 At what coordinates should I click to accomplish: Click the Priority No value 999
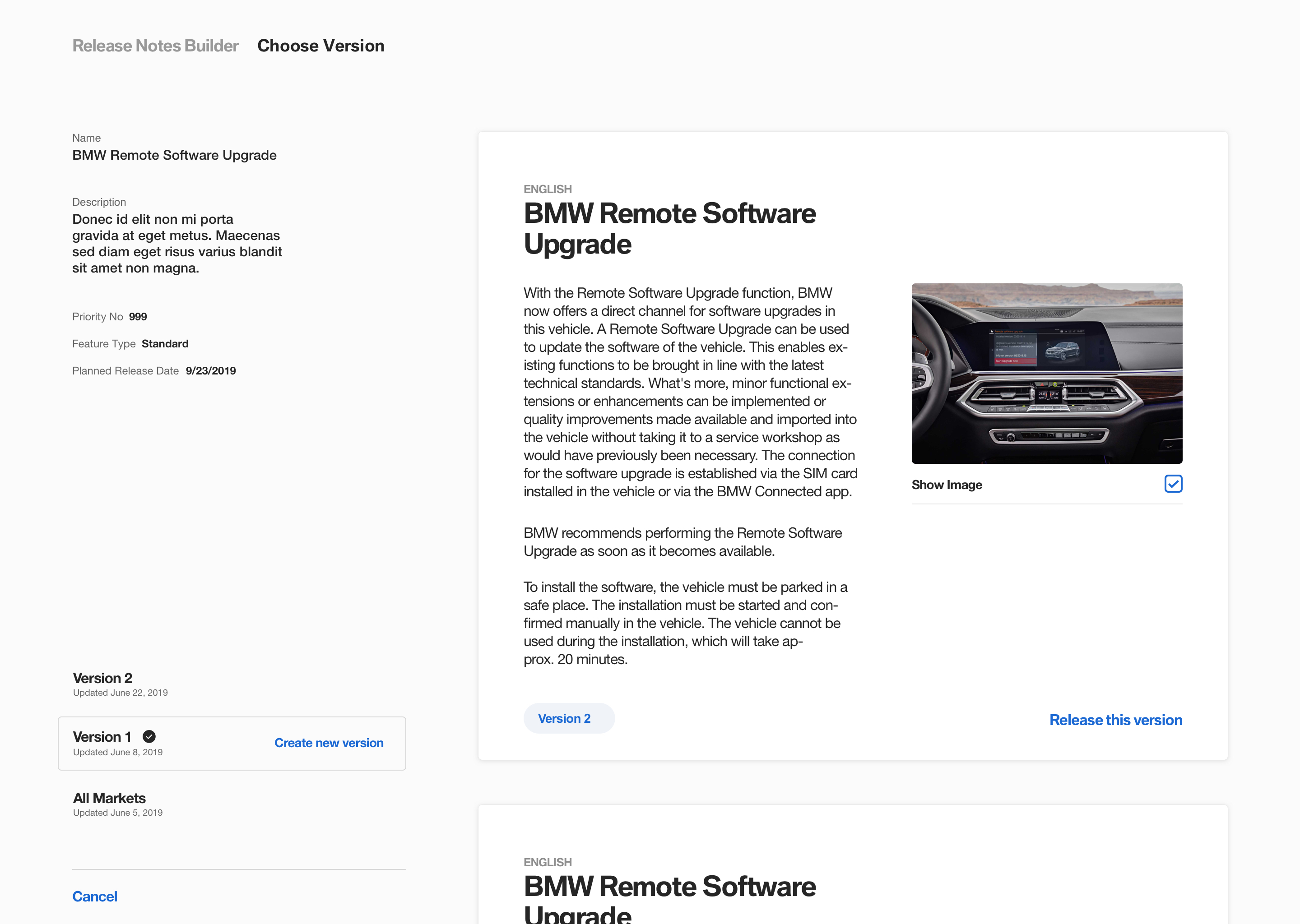pyautogui.click(x=138, y=316)
